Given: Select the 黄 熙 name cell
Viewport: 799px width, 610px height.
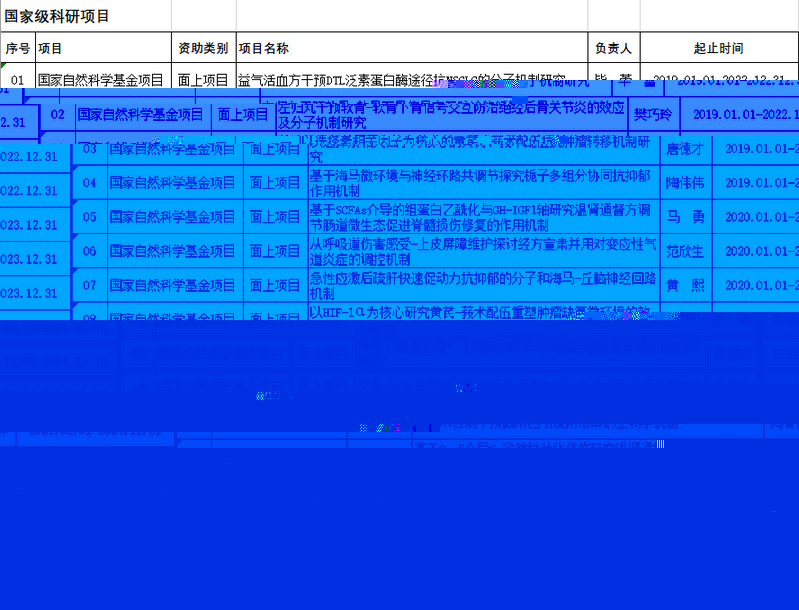Looking at the screenshot, I should (x=685, y=285).
